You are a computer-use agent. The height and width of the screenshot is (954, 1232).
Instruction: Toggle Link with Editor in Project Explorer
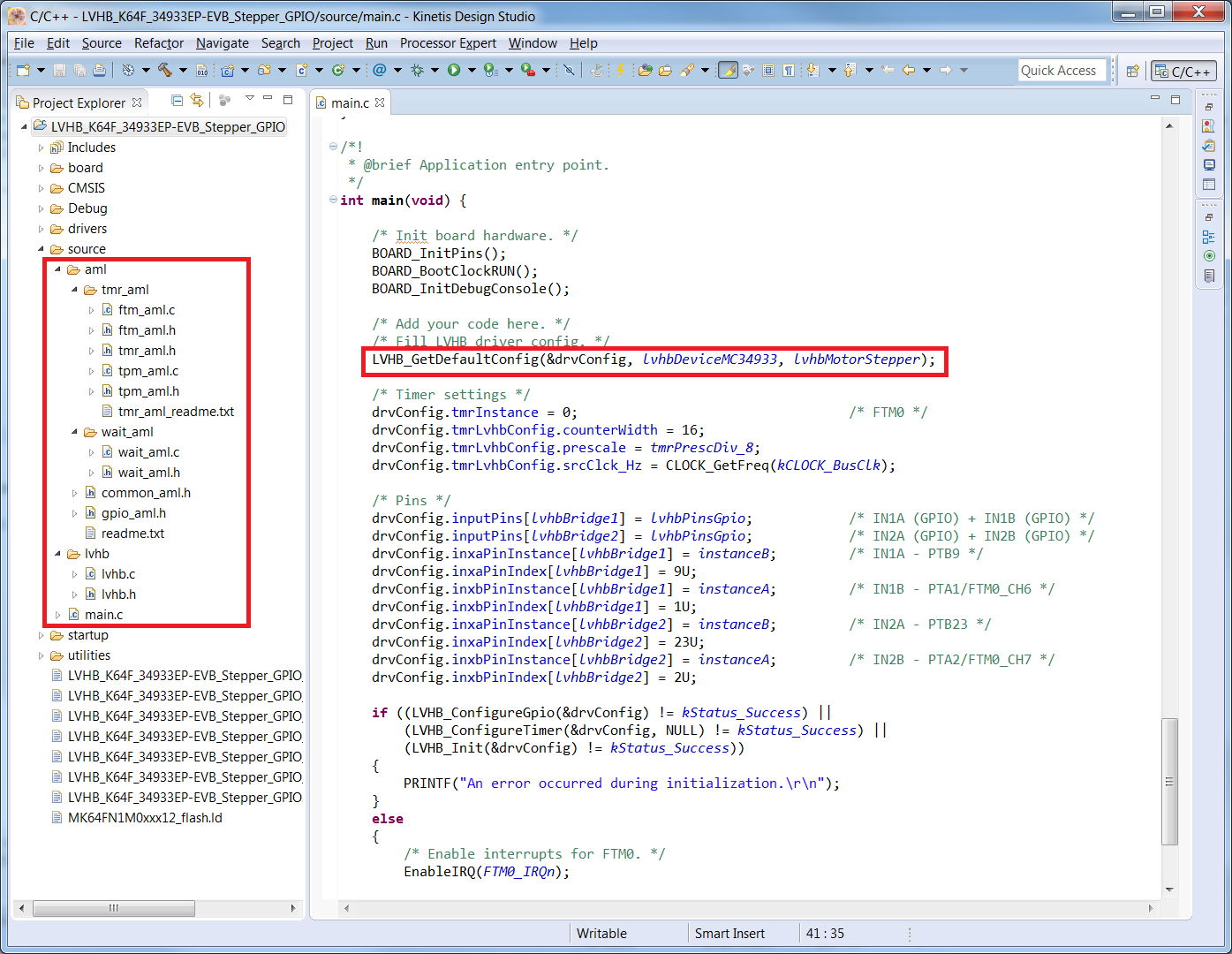pyautogui.click(x=197, y=101)
